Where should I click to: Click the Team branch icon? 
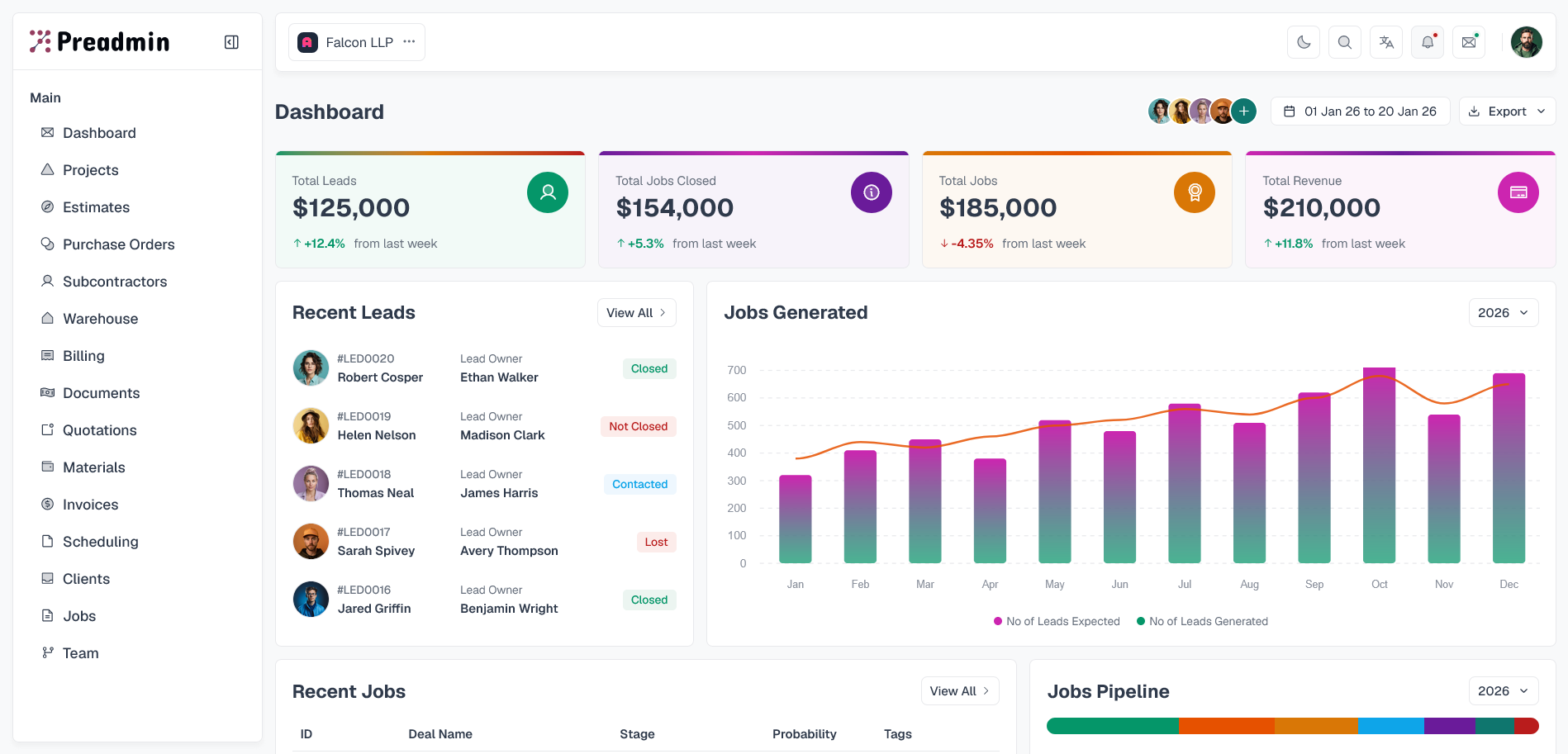click(48, 652)
